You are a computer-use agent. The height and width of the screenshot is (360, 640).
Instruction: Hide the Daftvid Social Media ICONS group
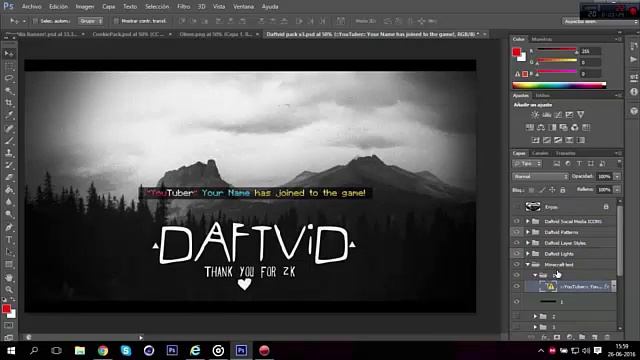(517, 221)
